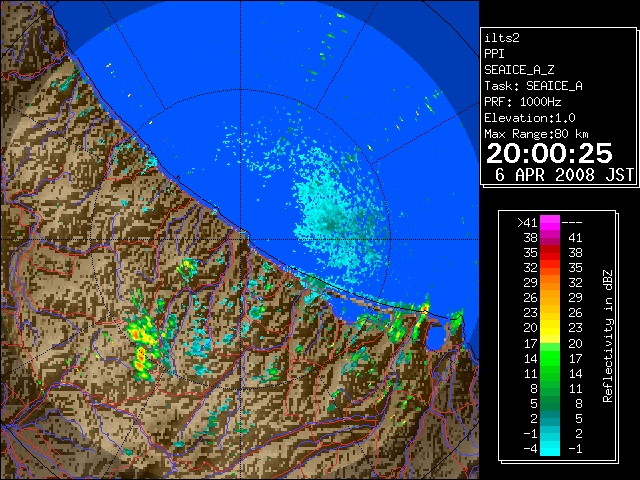Click the 'PPI' scan type label
This screenshot has width=640, height=480.
(x=494, y=54)
